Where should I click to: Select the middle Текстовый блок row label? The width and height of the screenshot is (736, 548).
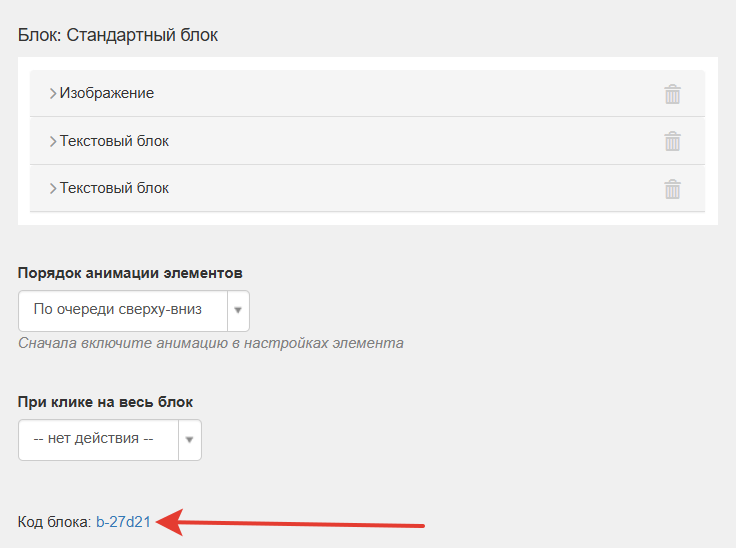(x=114, y=141)
